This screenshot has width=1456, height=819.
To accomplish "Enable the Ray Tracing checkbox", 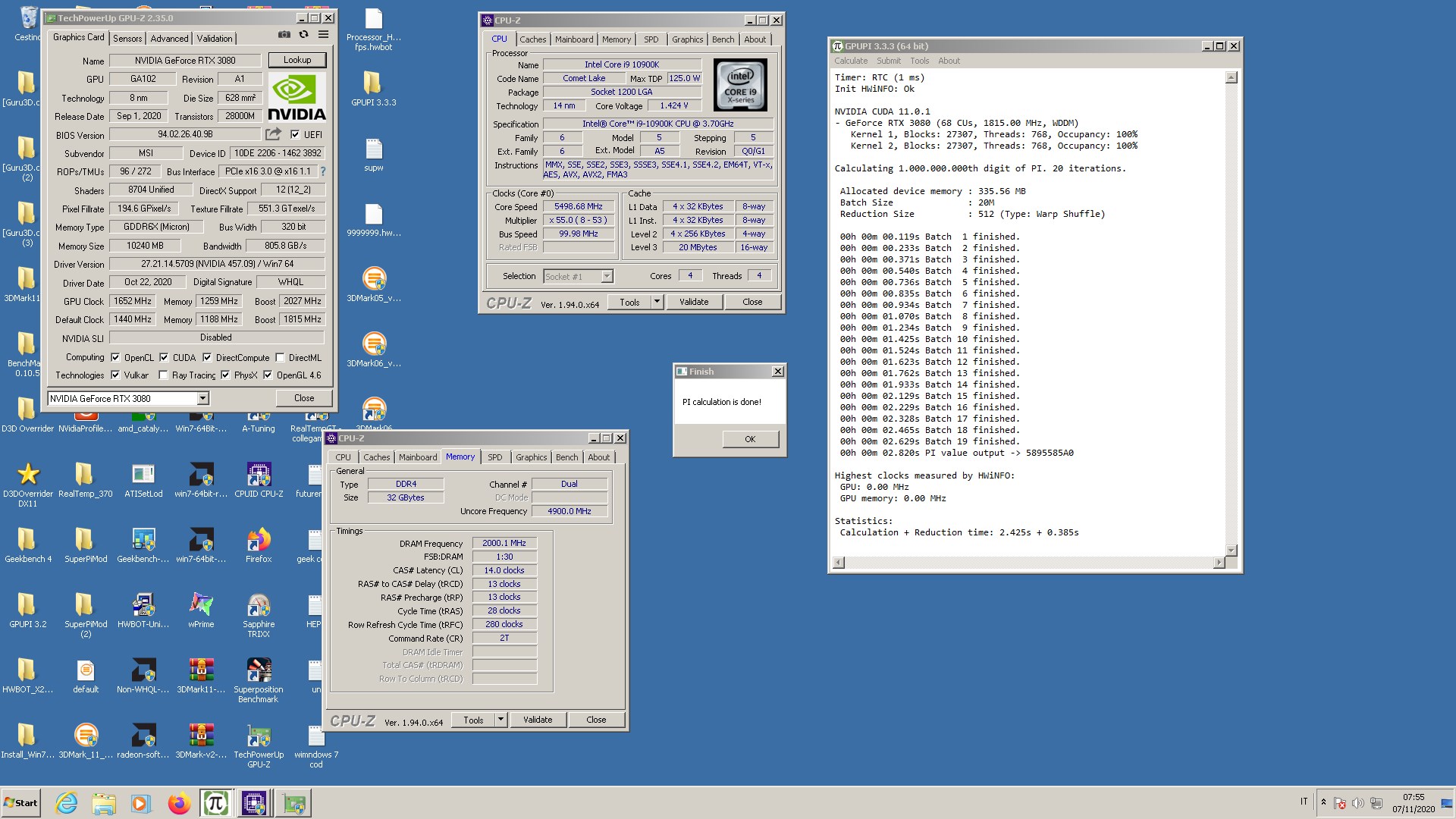I will (163, 375).
